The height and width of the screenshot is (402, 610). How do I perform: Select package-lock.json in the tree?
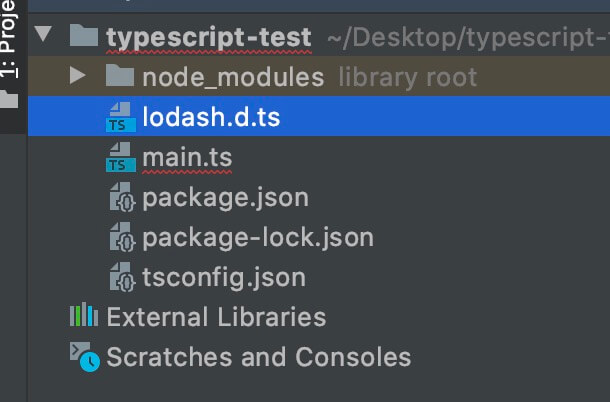click(257, 238)
